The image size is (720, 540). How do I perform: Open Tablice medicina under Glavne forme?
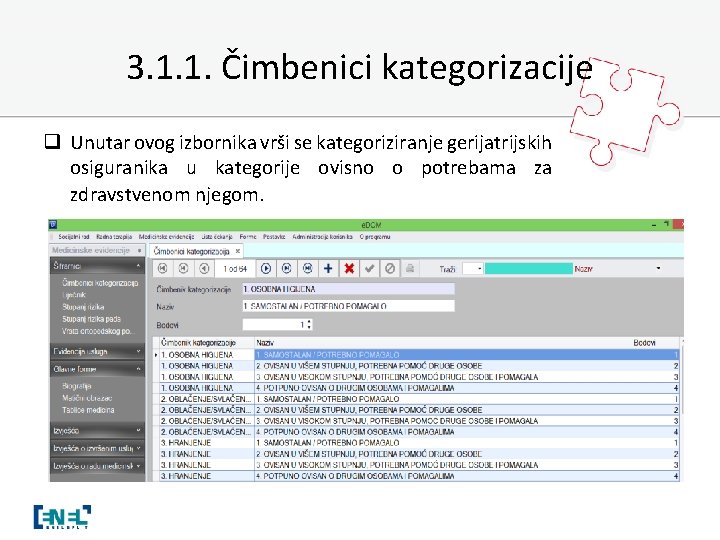point(88,410)
